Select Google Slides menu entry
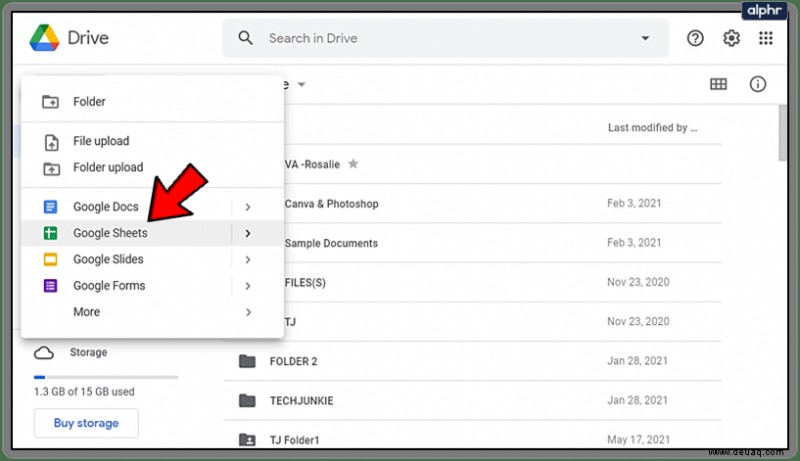800x461 pixels. click(x=152, y=259)
